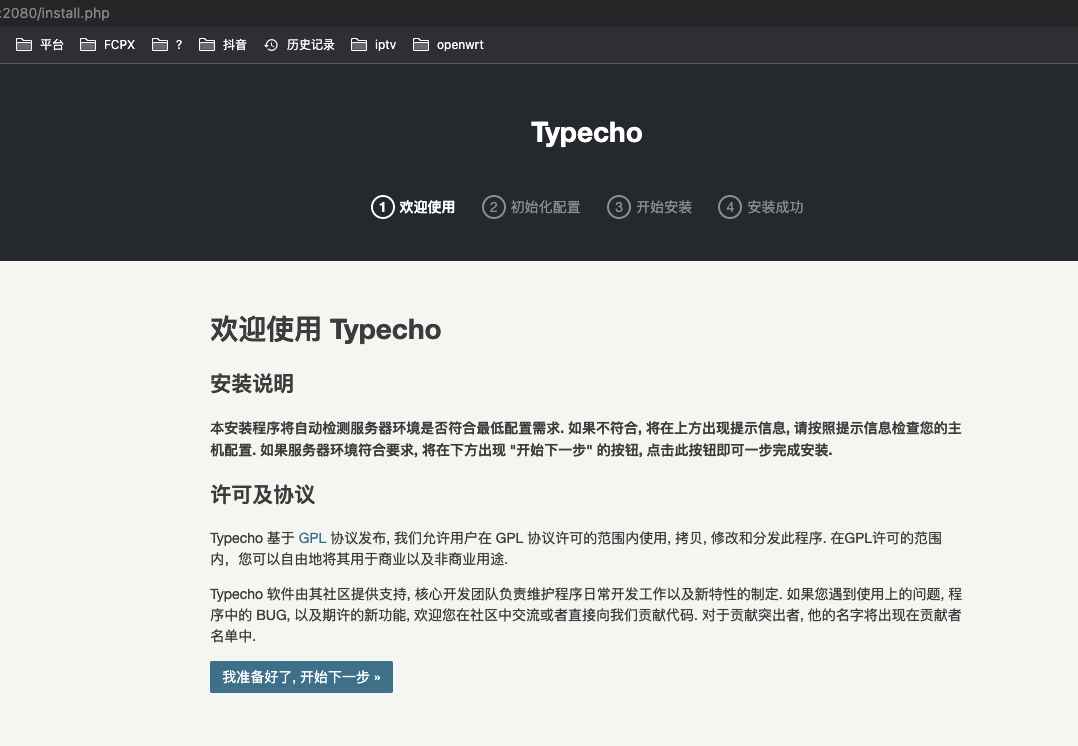Click the install.php address bar URL
The image size is (1078, 746).
[55, 13]
